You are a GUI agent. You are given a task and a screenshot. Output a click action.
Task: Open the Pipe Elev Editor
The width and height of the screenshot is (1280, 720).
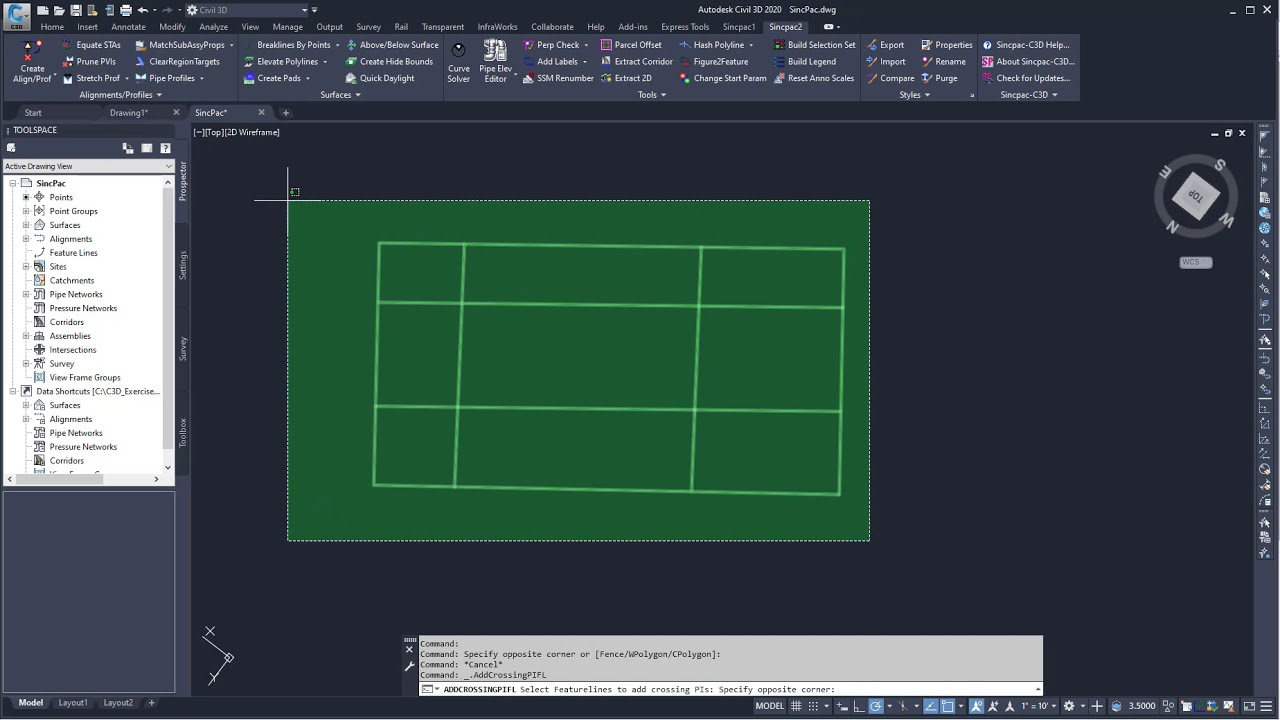tap(495, 61)
